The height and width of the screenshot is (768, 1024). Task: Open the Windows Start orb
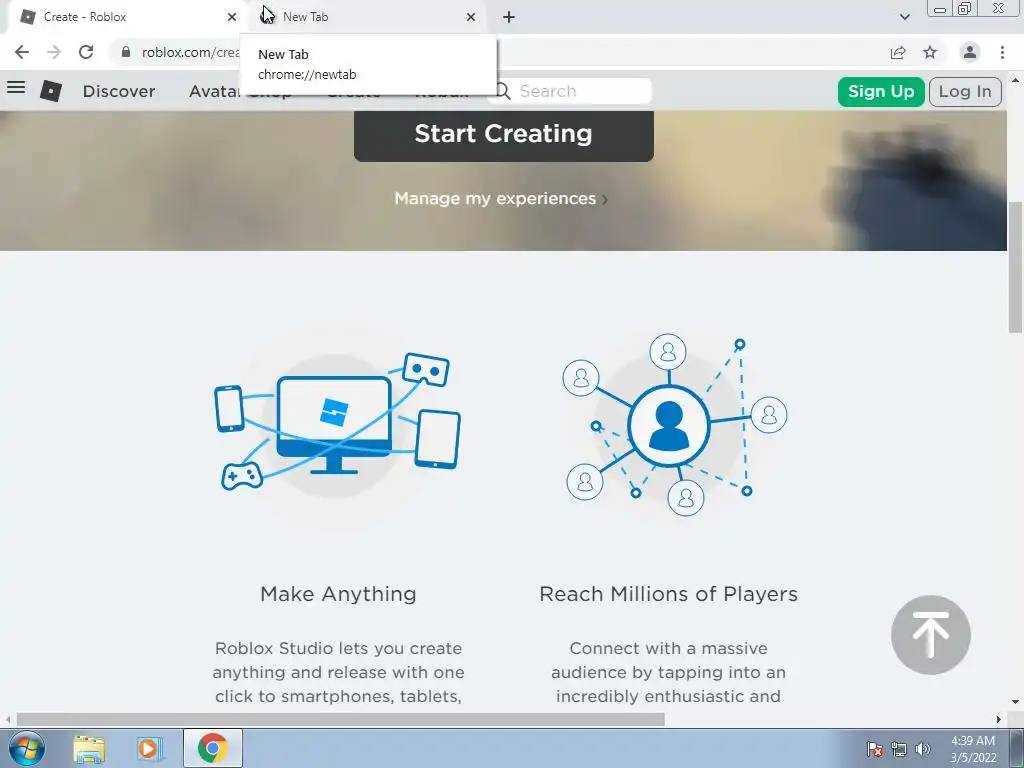(x=27, y=748)
